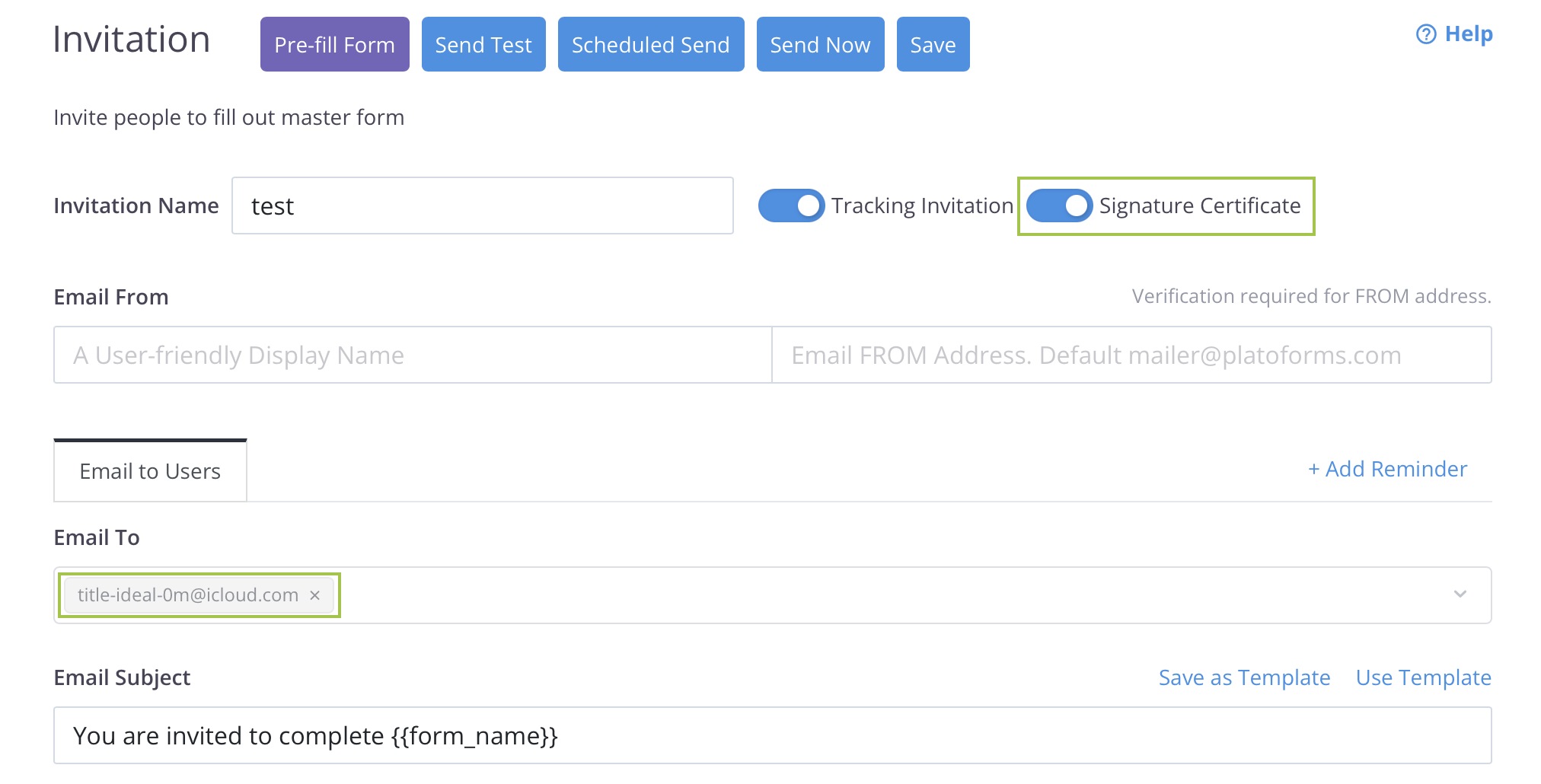Switch to the Email to Users tab
This screenshot has height=784, width=1541.
(150, 471)
